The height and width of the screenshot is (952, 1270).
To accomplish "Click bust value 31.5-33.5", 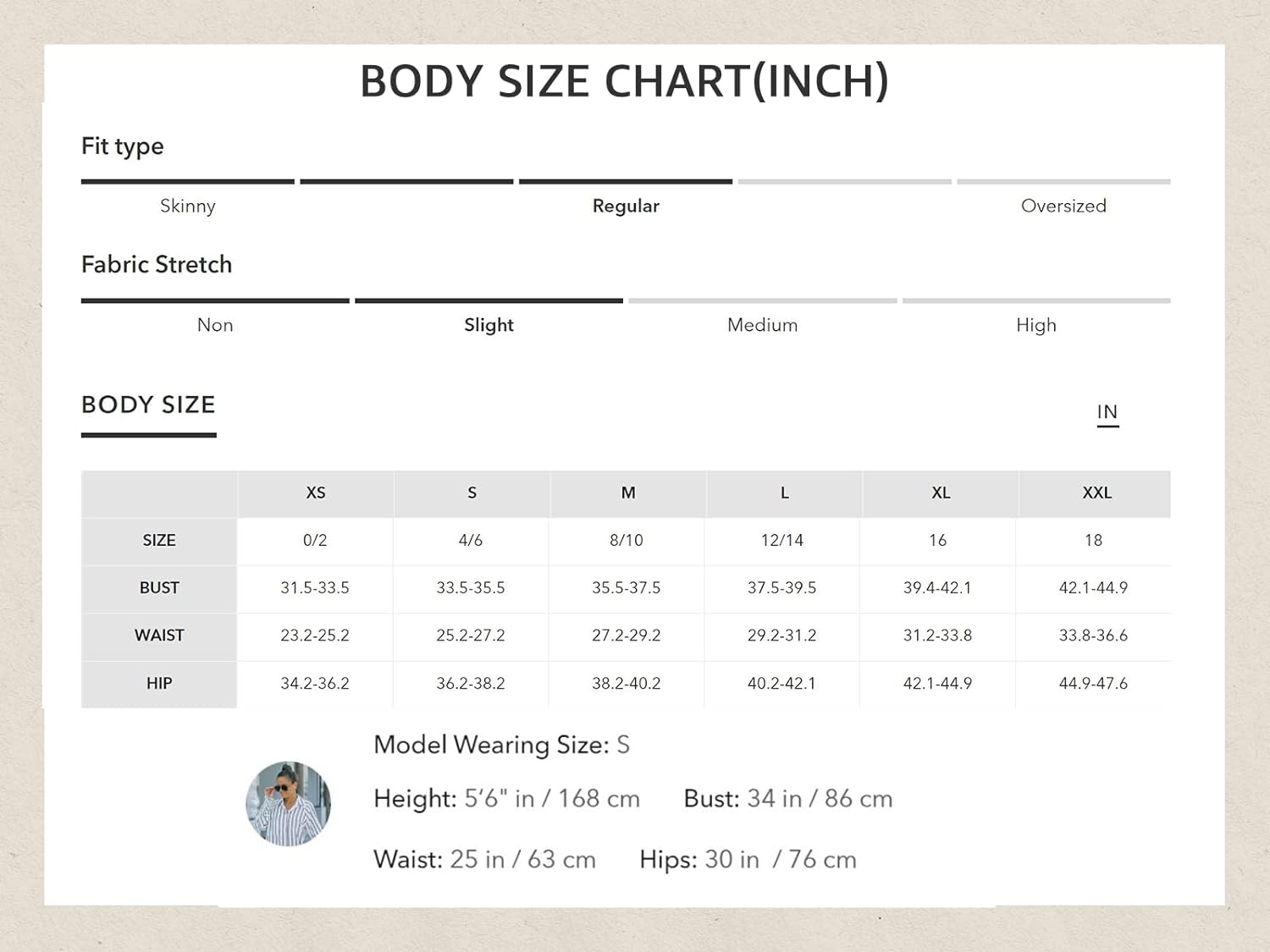I will [315, 588].
